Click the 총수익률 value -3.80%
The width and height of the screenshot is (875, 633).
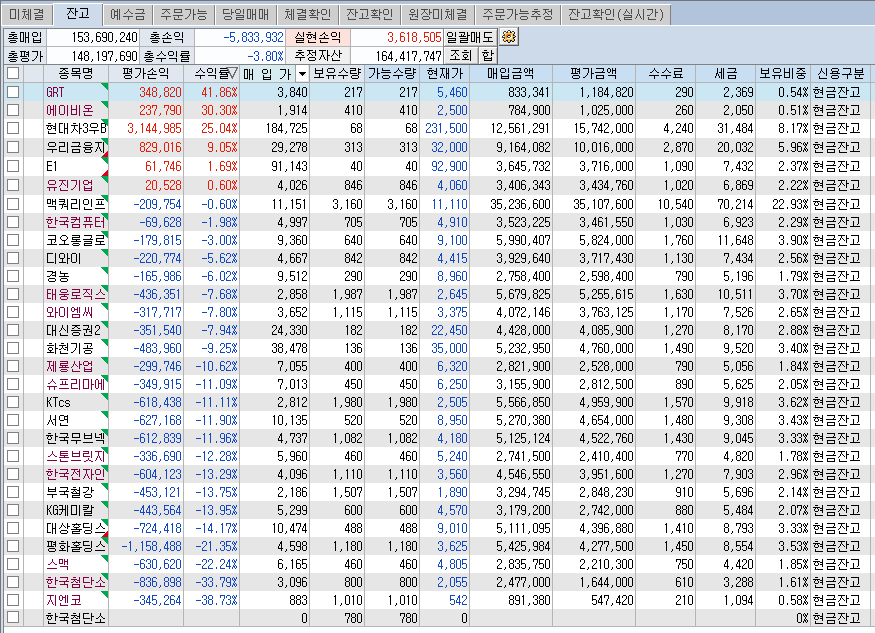[x=240, y=55]
